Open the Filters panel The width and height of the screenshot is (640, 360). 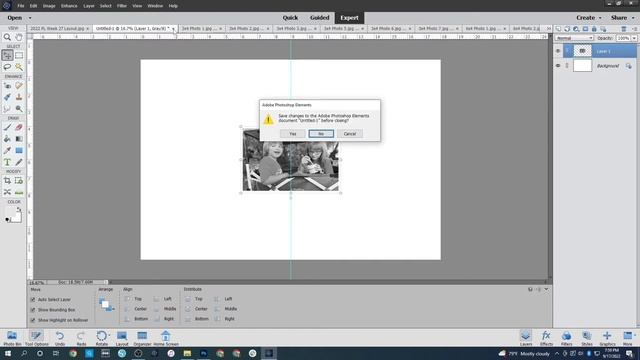point(566,338)
